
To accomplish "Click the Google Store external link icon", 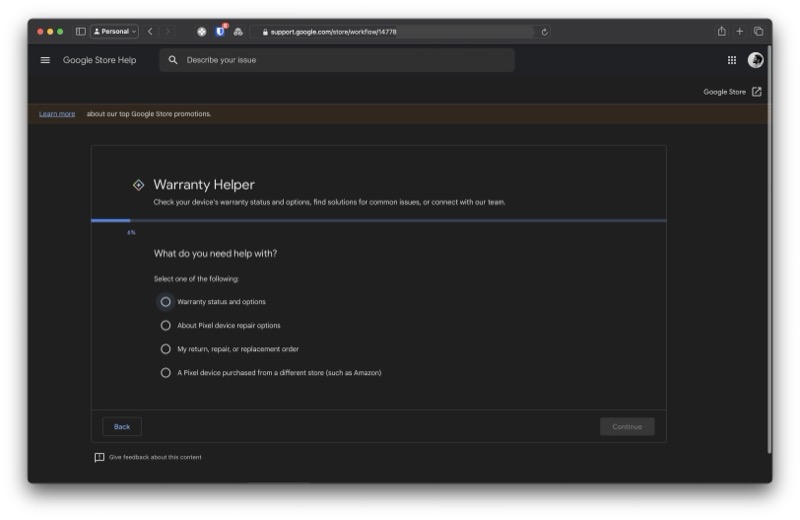I will [757, 92].
